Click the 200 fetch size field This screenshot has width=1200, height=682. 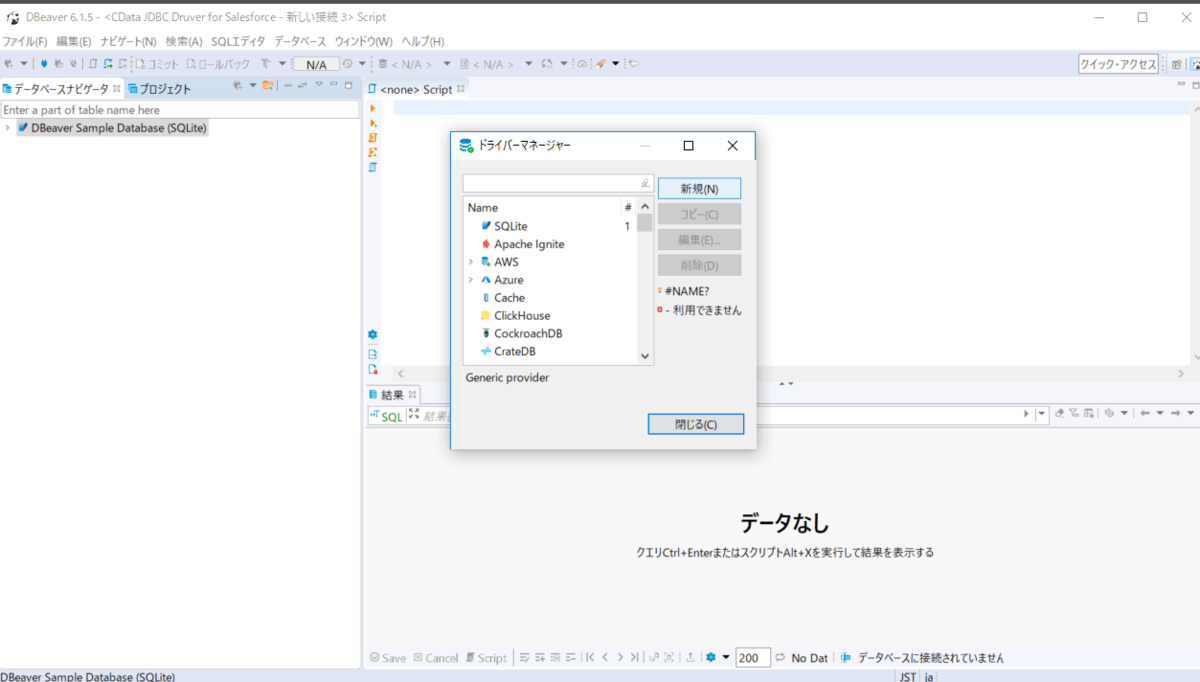(753, 657)
